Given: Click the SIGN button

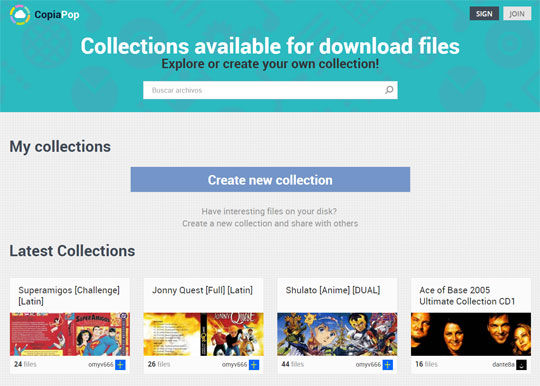Looking at the screenshot, I should pyautogui.click(x=484, y=14).
